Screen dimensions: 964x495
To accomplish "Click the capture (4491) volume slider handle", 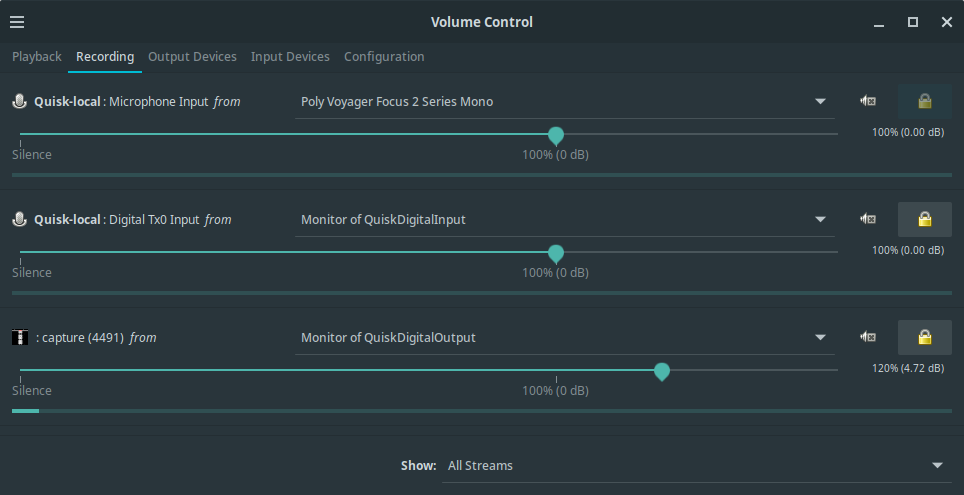I will (661, 371).
